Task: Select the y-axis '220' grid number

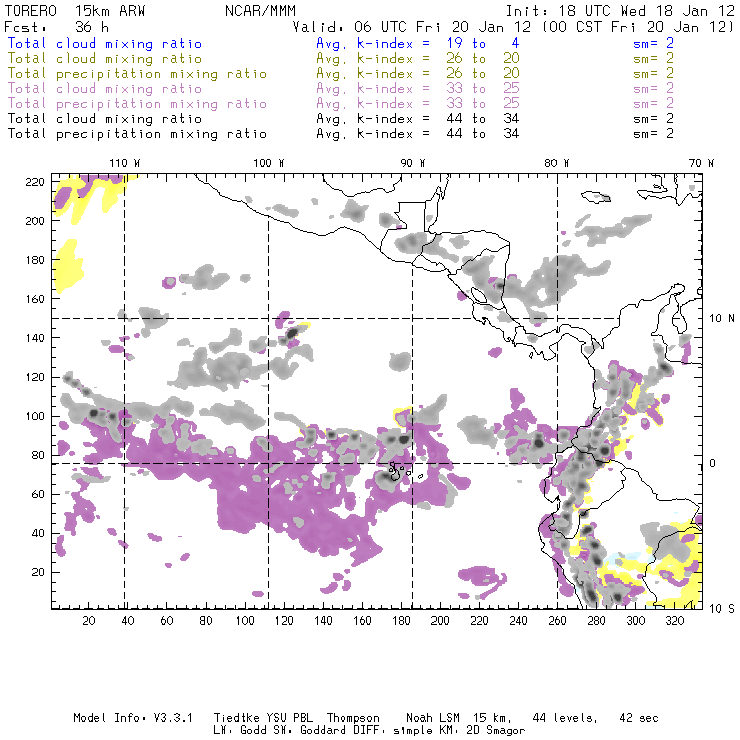Action: [35, 182]
